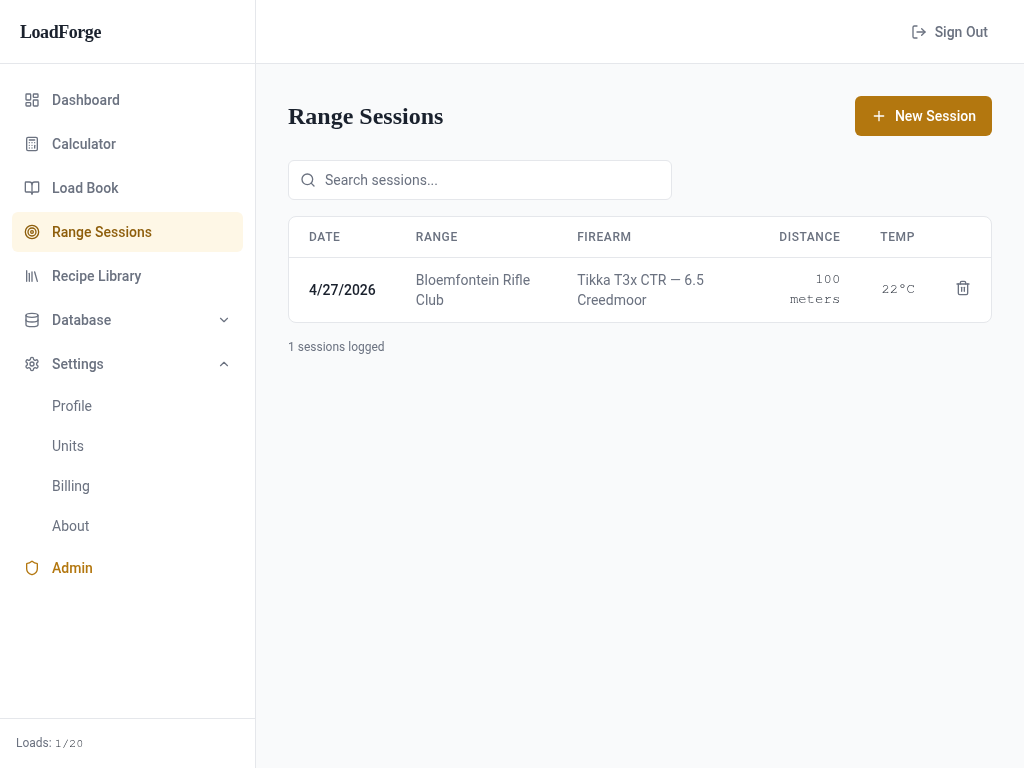Click the plus icon in New Session
The image size is (1024, 768).
click(879, 116)
